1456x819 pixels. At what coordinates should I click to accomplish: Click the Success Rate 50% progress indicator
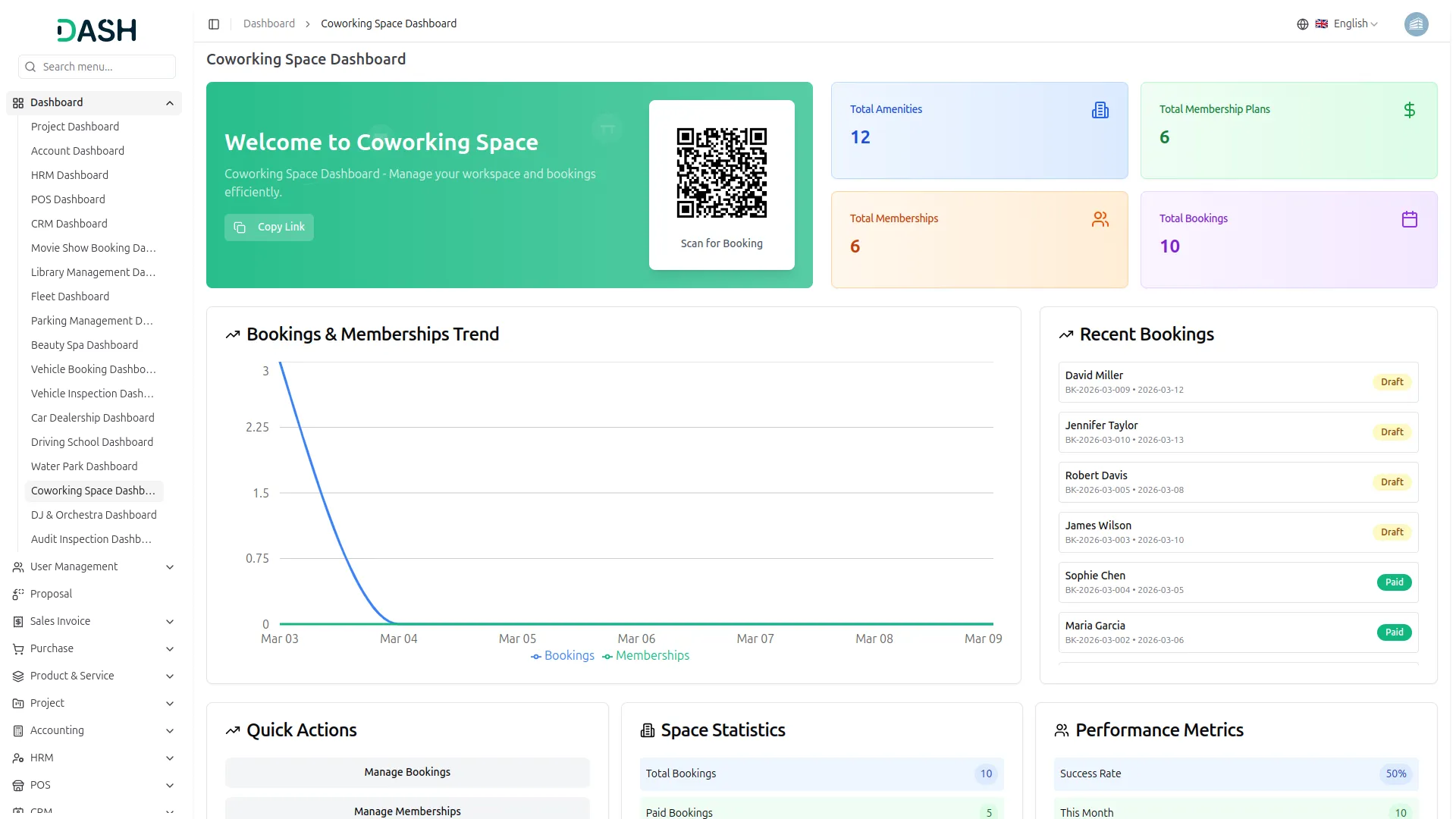pyautogui.click(x=1395, y=773)
